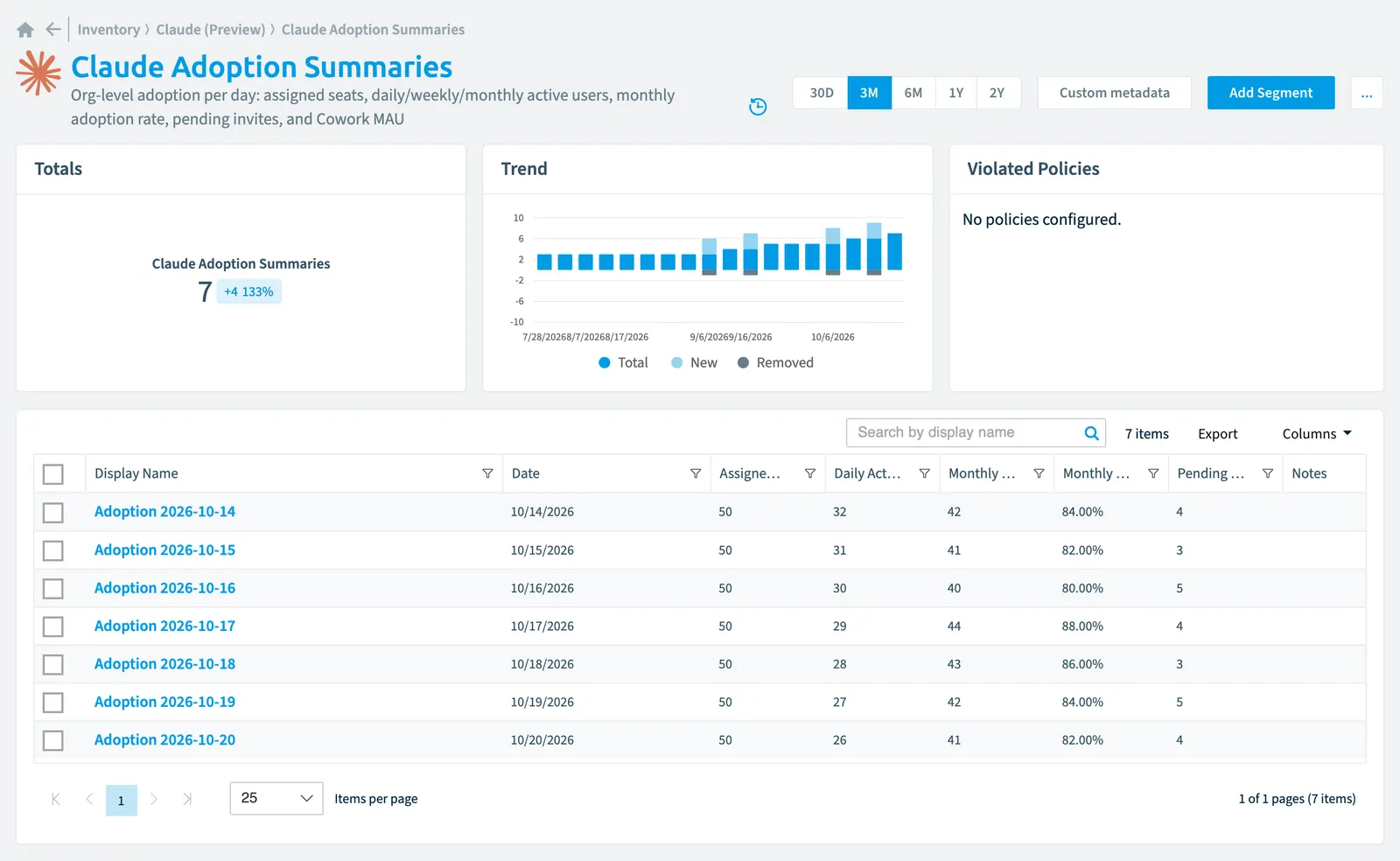Open the items per page dropdown
This screenshot has width=1400, height=861.
tap(276, 799)
